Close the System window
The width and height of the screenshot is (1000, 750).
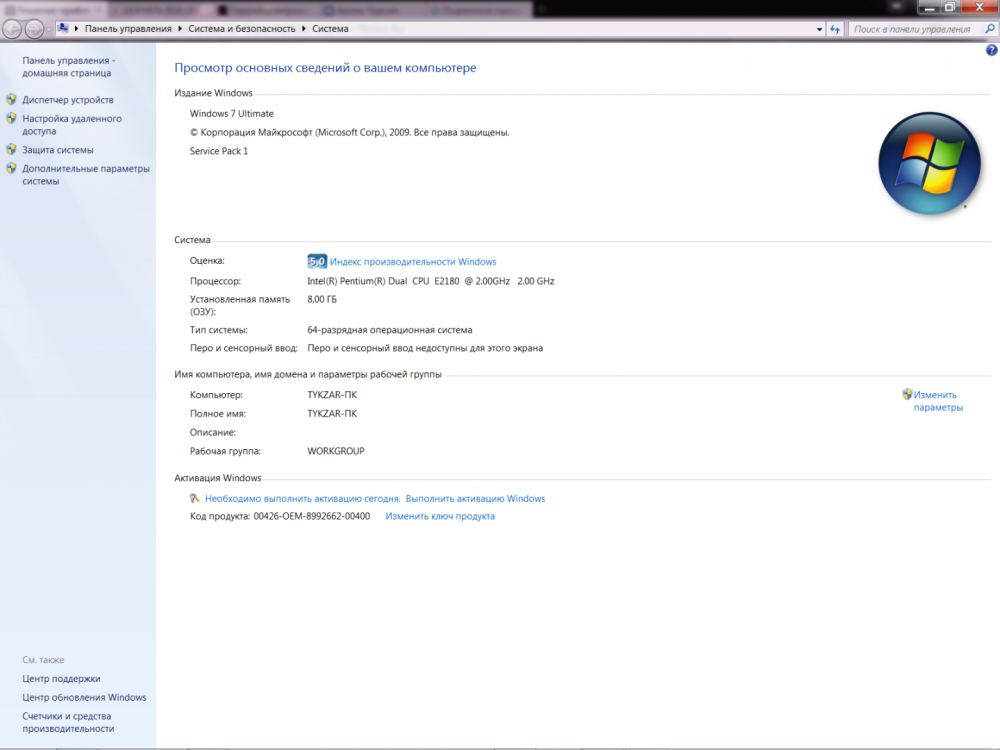[x=980, y=7]
